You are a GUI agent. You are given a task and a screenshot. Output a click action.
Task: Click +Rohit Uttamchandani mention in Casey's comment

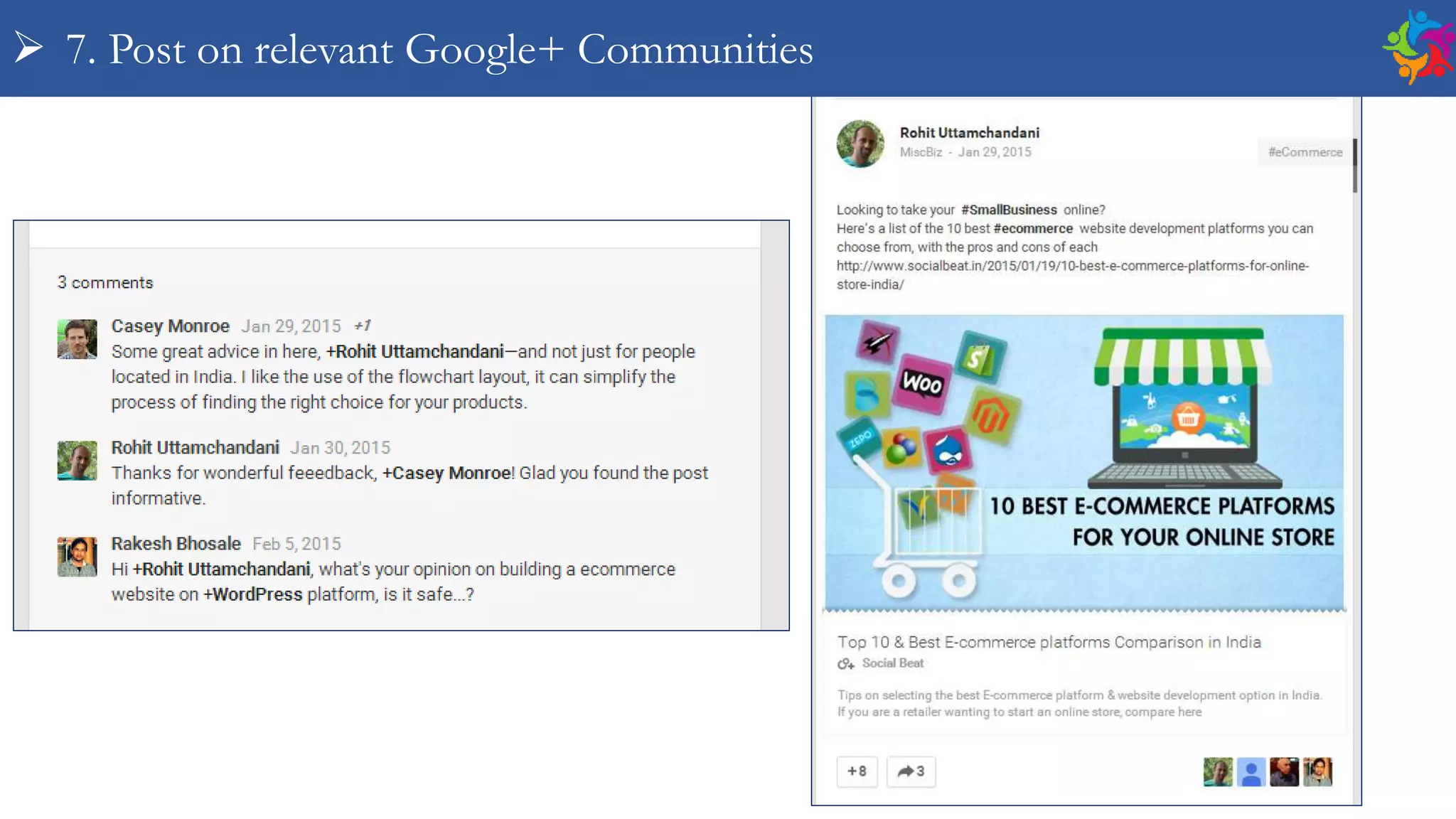tap(415, 352)
